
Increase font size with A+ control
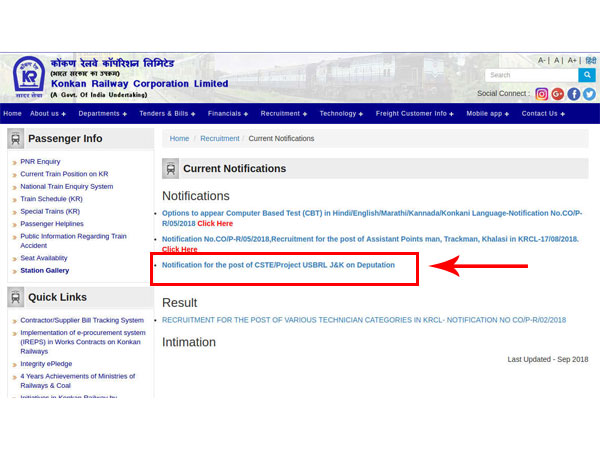click(572, 60)
